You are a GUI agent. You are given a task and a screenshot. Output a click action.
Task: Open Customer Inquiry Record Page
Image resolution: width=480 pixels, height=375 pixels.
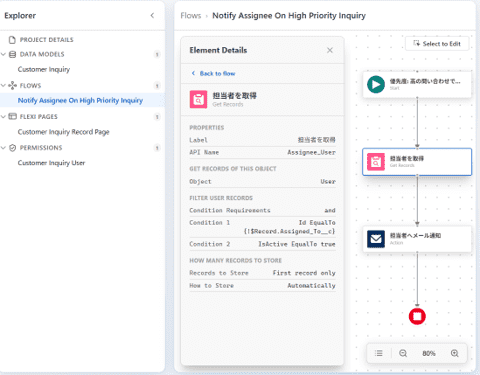pos(64,132)
